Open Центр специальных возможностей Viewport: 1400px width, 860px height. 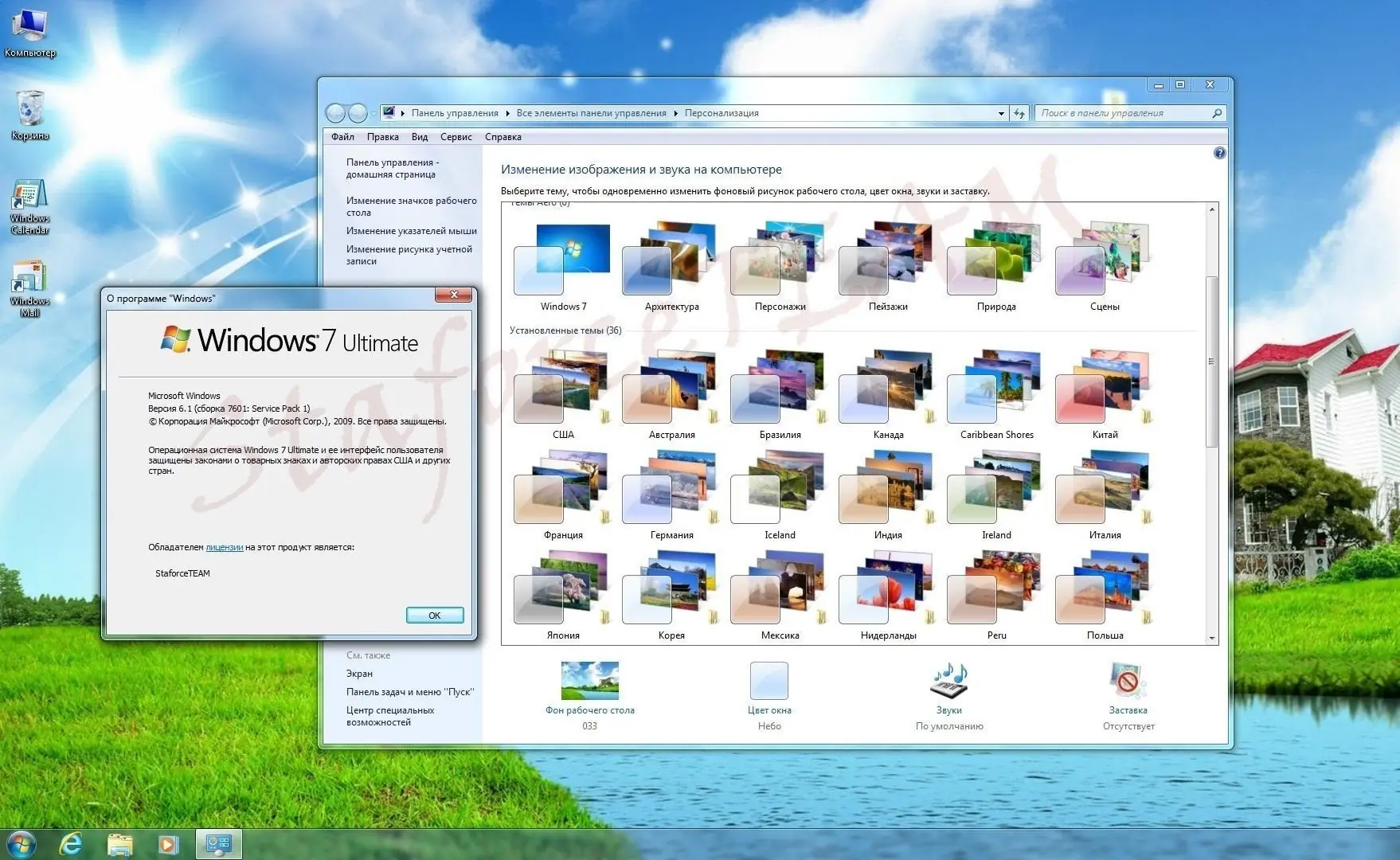tap(390, 716)
